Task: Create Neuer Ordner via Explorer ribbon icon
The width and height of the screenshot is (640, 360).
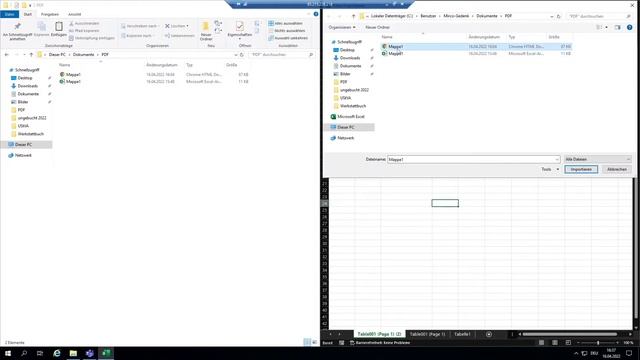Action: pos(206,31)
